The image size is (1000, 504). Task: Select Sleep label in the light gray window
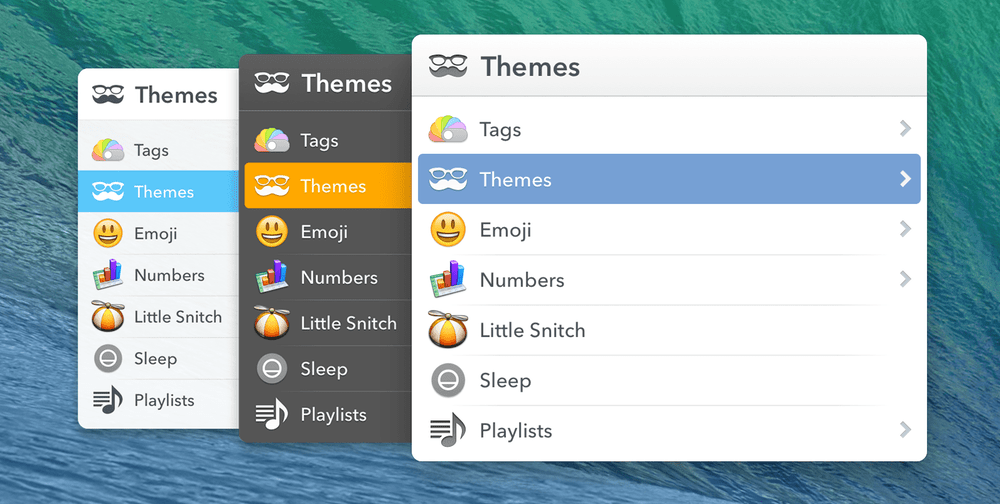155,359
